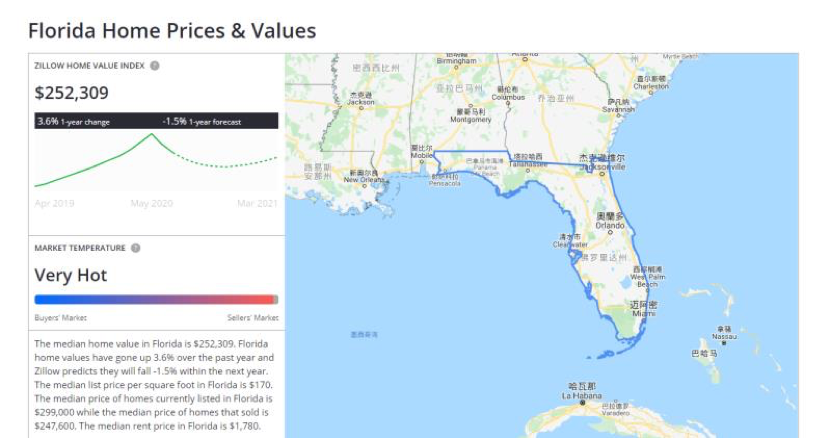Click the Market Temperature help icon
The image size is (830, 438).
[135, 248]
